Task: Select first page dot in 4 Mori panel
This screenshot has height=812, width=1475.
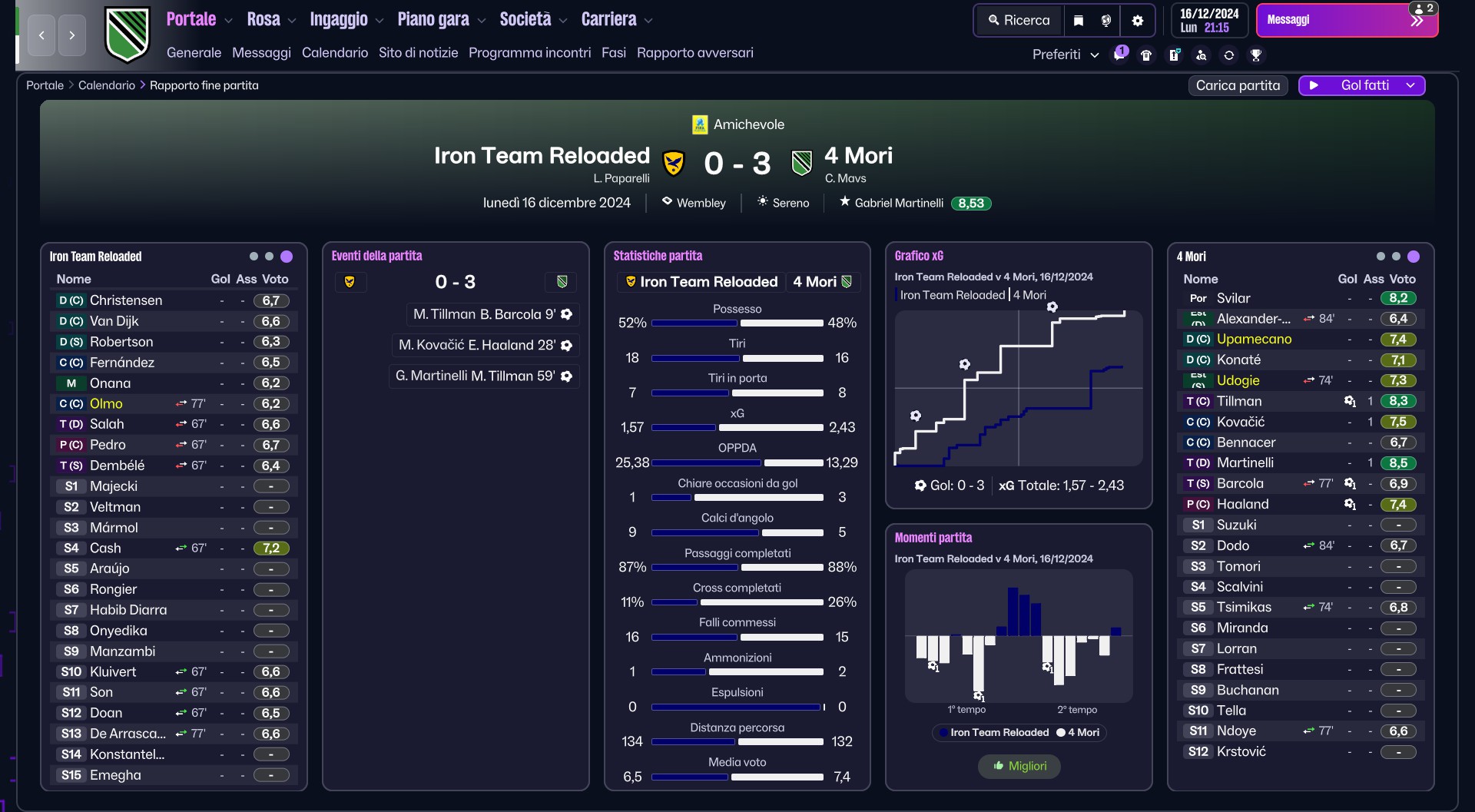Action: coord(1381,257)
